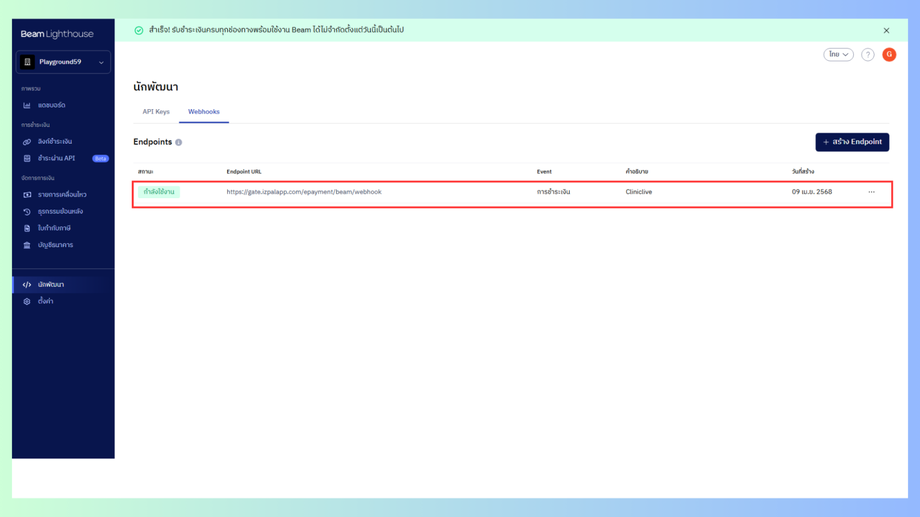Open แดชบอร์ด in the sidebar

(52, 106)
